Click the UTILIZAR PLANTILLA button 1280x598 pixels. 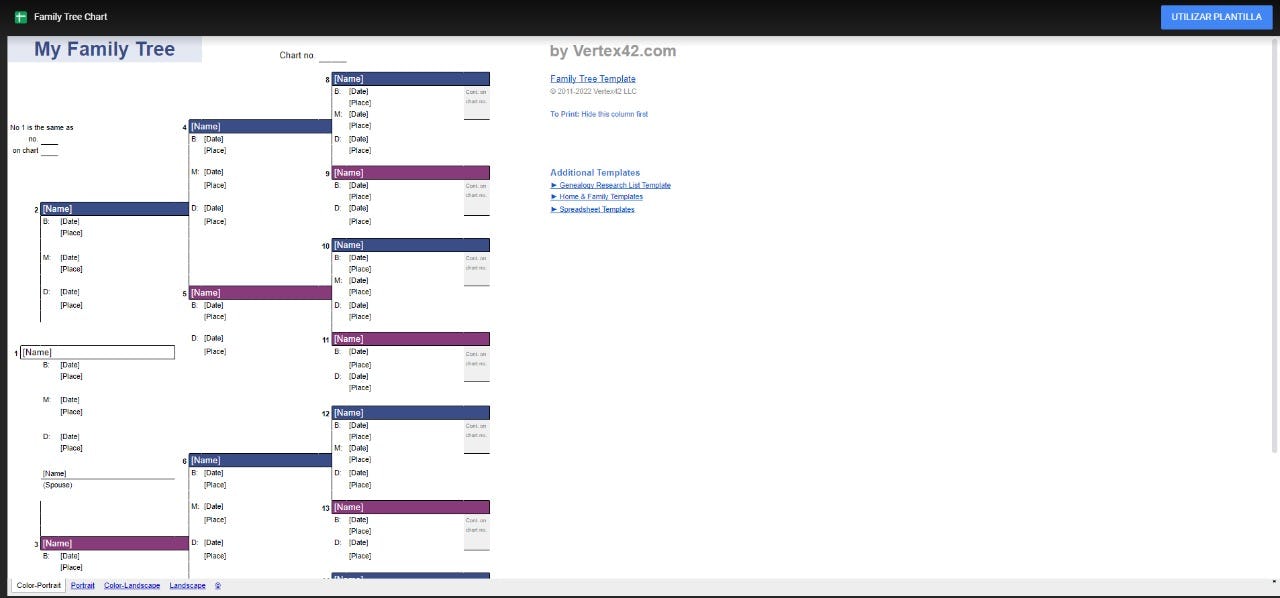click(x=1216, y=17)
